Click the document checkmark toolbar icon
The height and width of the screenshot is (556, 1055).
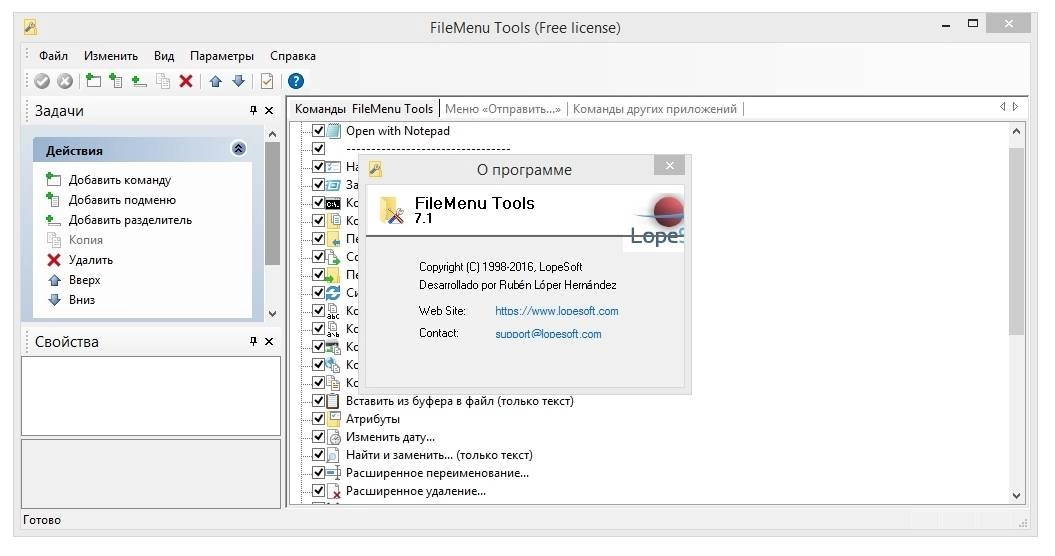point(267,81)
